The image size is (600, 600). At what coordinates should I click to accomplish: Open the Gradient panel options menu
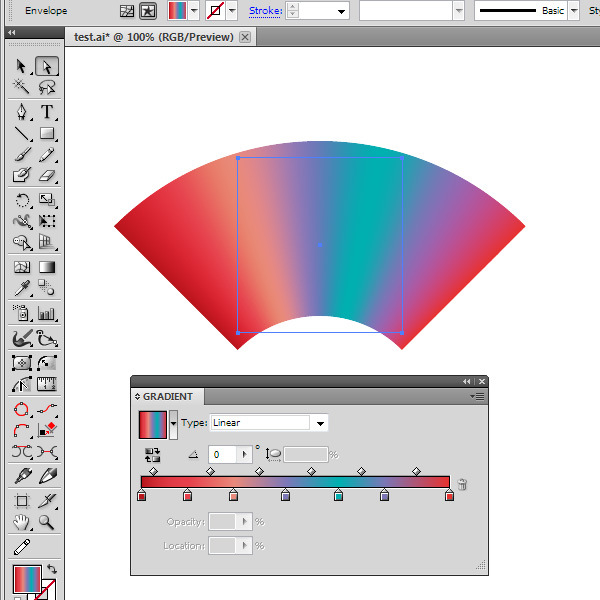[x=478, y=397]
